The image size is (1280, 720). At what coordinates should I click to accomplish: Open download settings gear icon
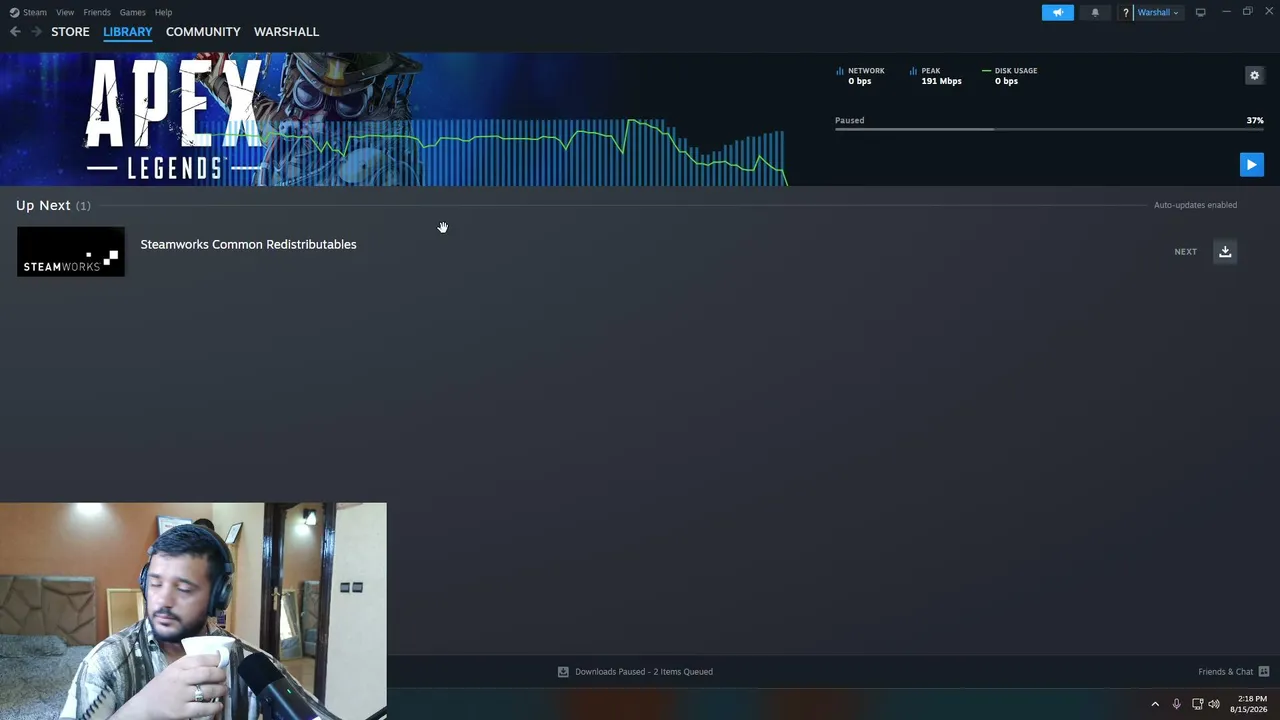point(1254,75)
